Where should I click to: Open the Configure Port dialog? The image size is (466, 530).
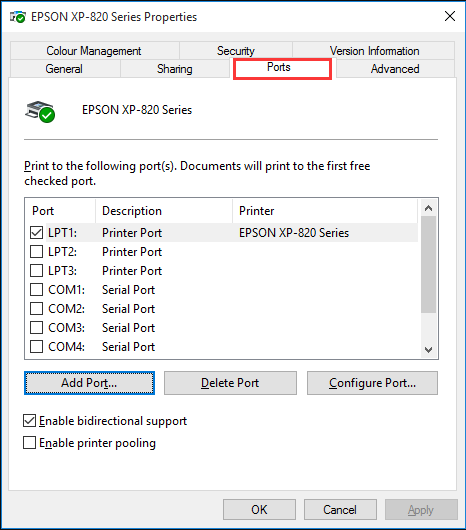372,383
